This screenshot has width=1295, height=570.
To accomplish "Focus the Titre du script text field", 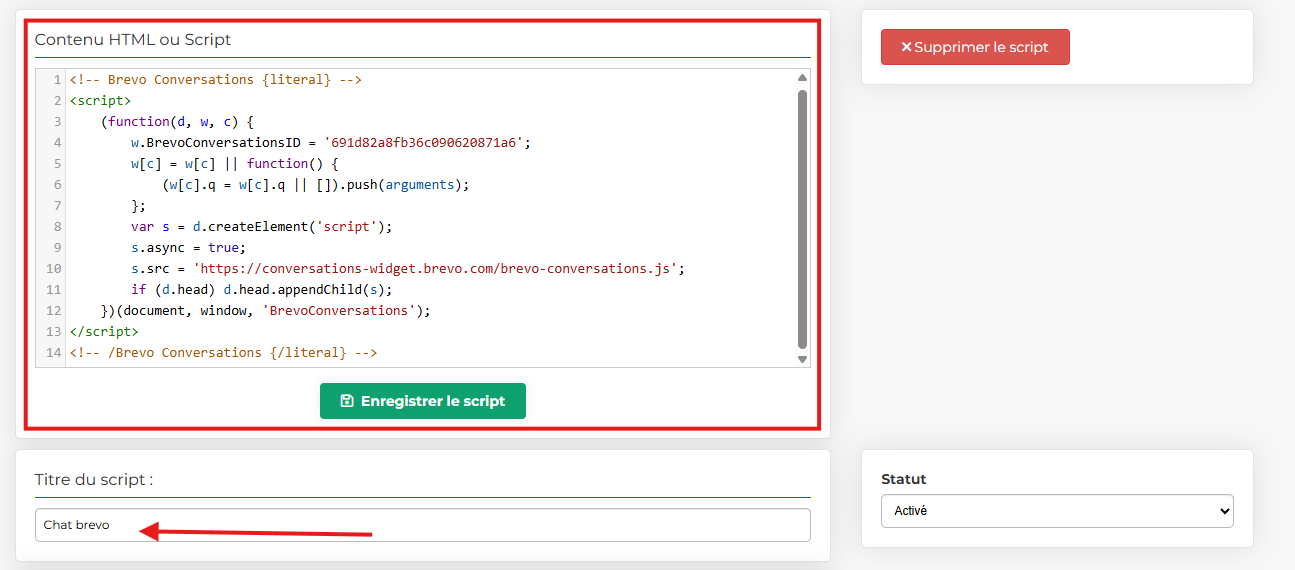I will pyautogui.click(x=422, y=525).
